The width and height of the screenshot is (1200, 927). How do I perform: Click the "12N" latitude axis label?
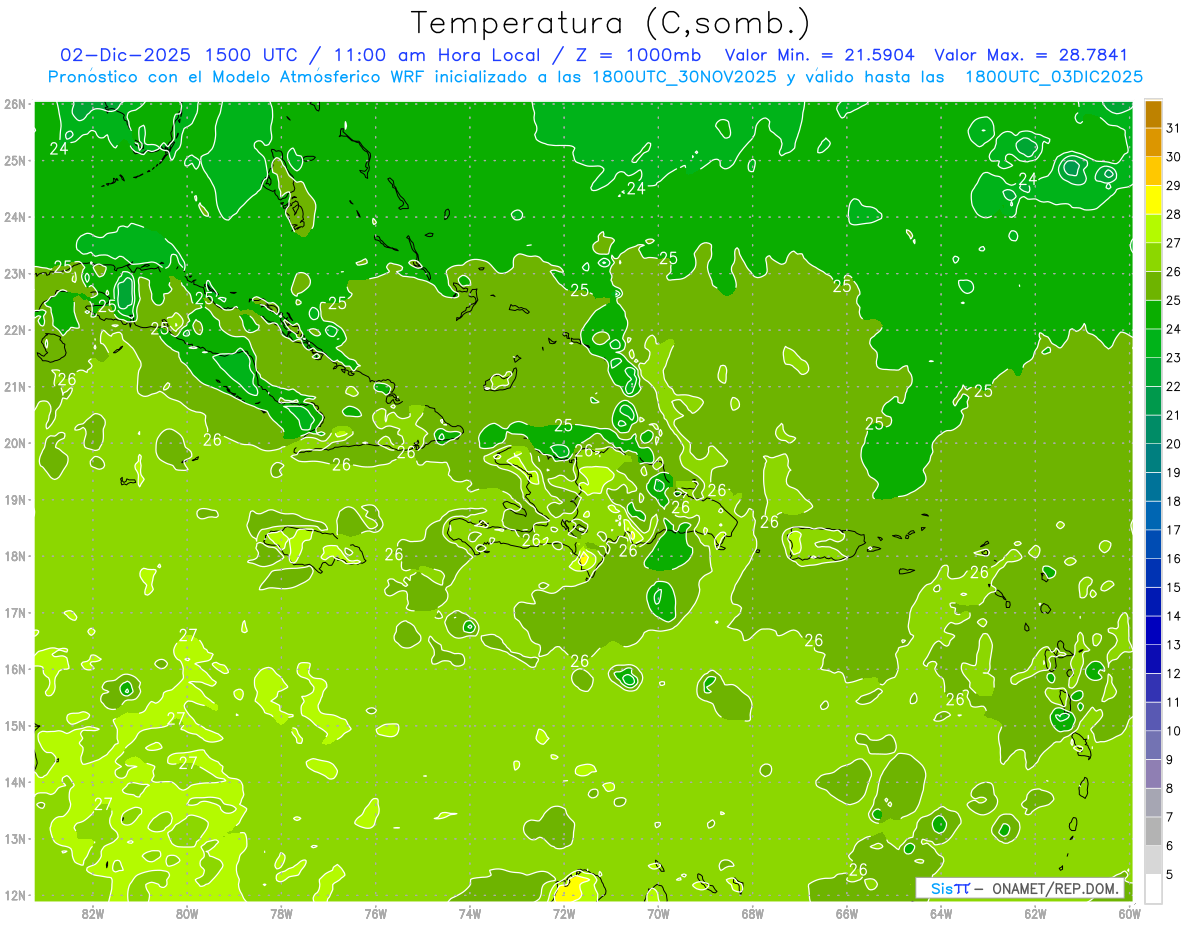point(15,895)
